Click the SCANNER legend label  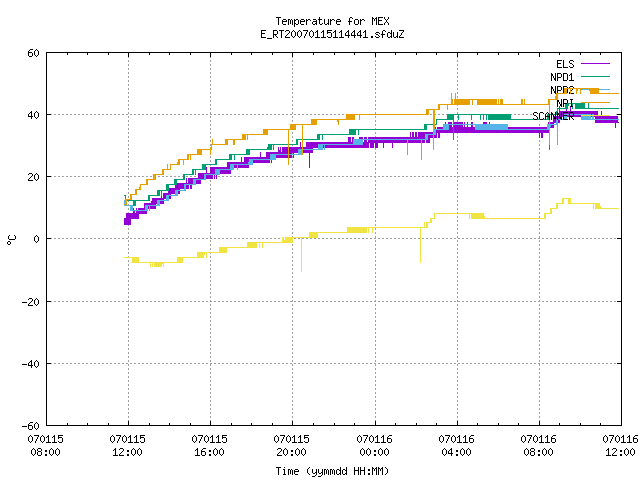tap(553, 116)
